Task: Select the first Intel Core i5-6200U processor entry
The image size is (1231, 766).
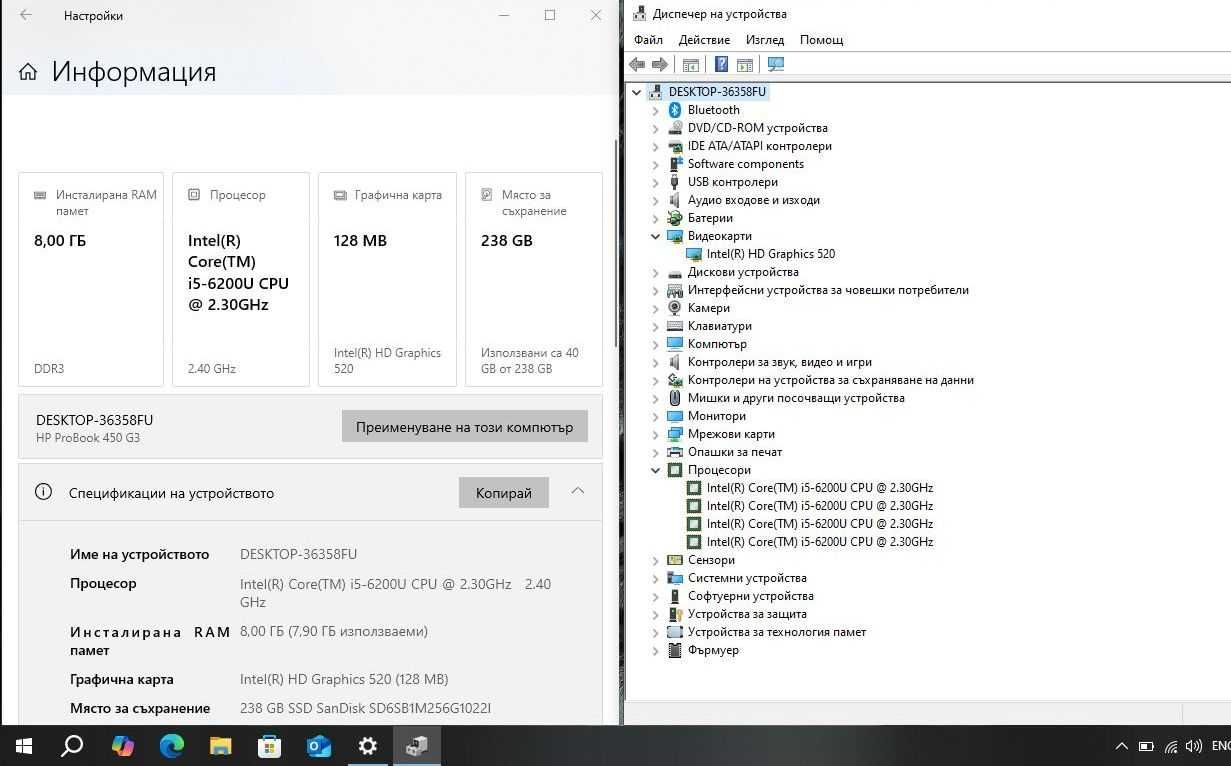Action: pos(820,488)
